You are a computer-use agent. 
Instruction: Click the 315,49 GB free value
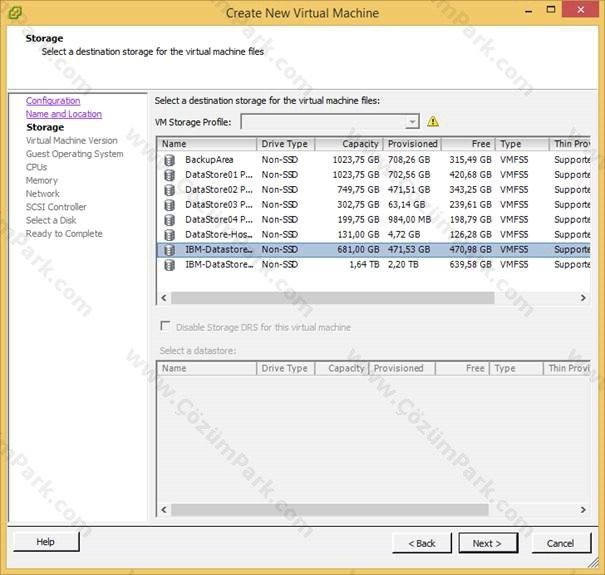pos(470,160)
